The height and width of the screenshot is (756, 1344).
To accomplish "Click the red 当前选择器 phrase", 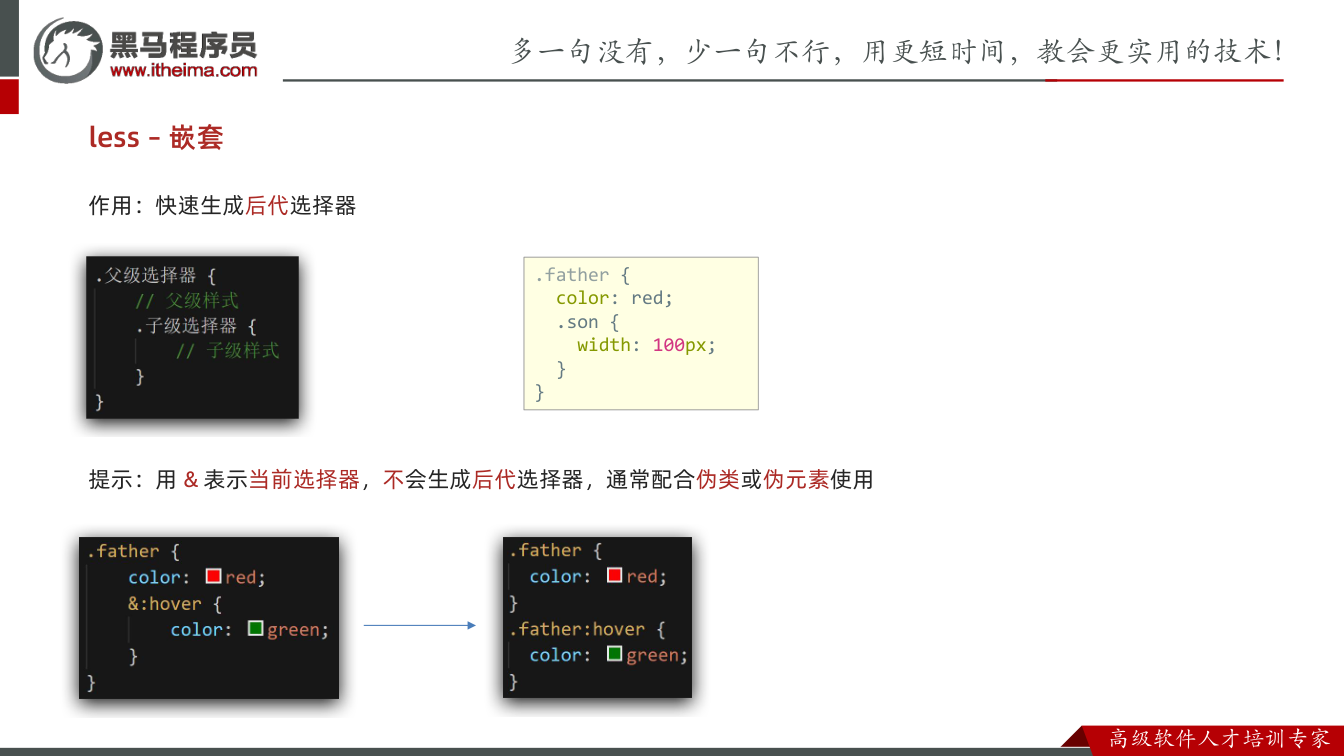I will tap(304, 480).
